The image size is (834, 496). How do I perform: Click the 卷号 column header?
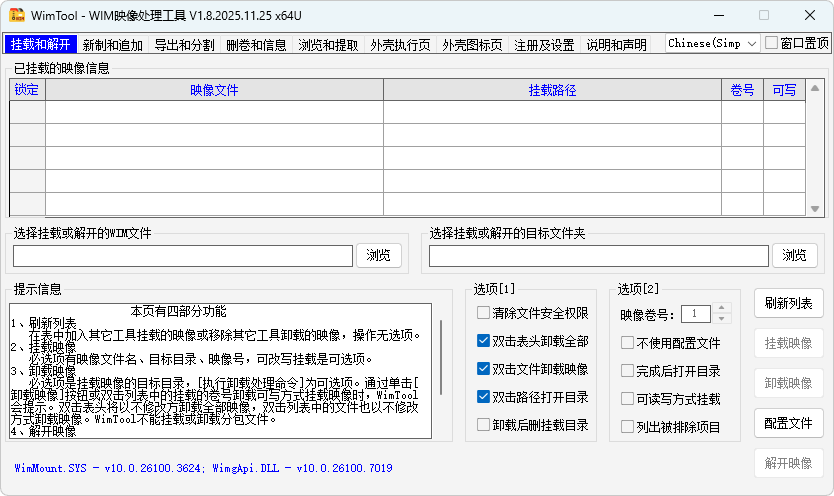pos(743,90)
